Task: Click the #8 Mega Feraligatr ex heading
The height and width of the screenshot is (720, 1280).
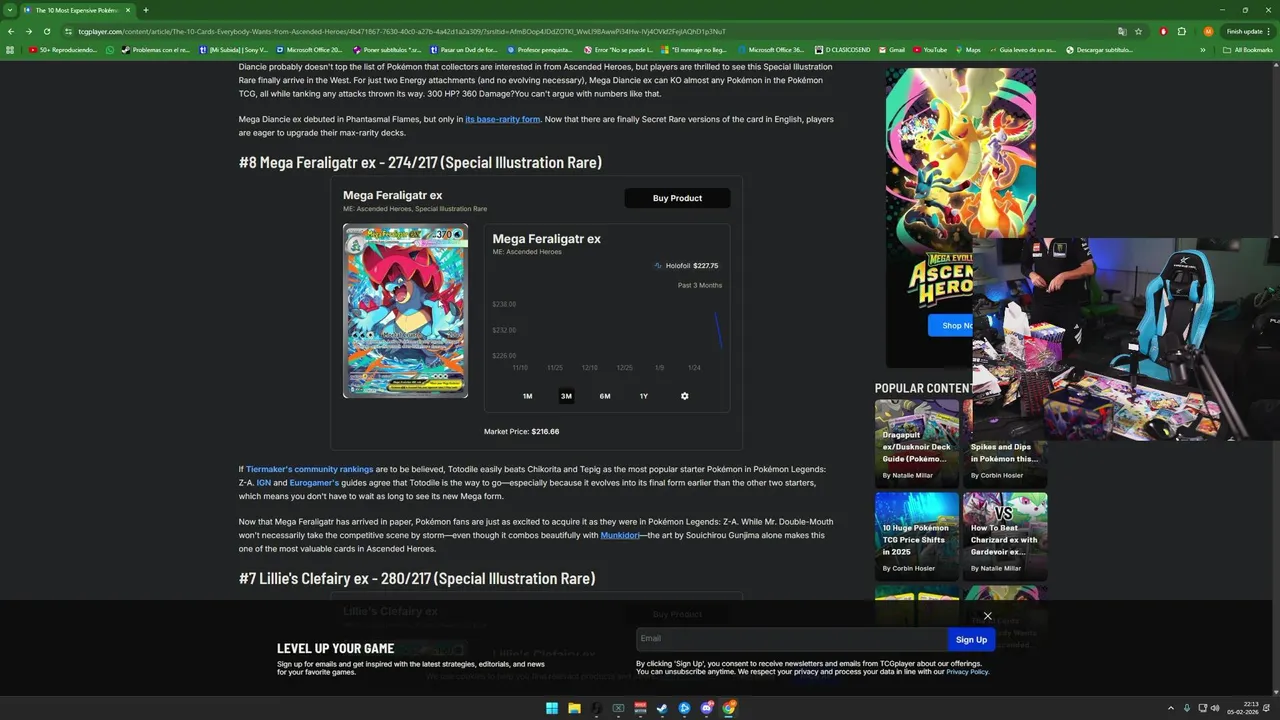Action: (x=420, y=162)
